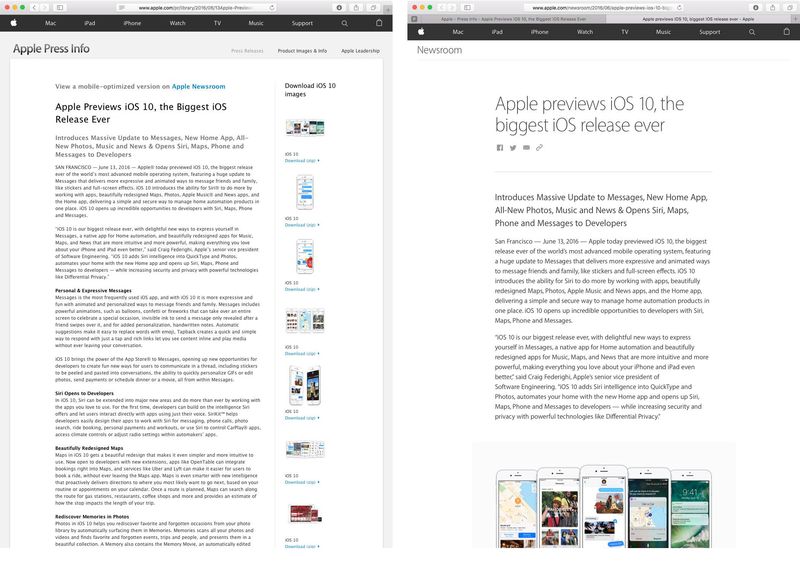Reload page in right Safari window
Screen dimensions: 800x561
coord(679,8)
